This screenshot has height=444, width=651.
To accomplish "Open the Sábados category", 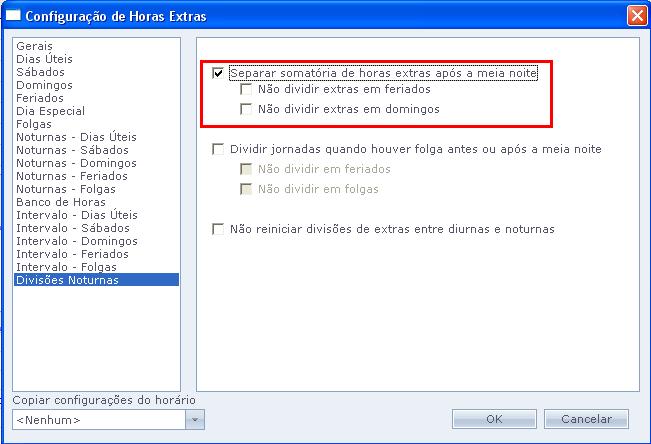I will point(96,72).
